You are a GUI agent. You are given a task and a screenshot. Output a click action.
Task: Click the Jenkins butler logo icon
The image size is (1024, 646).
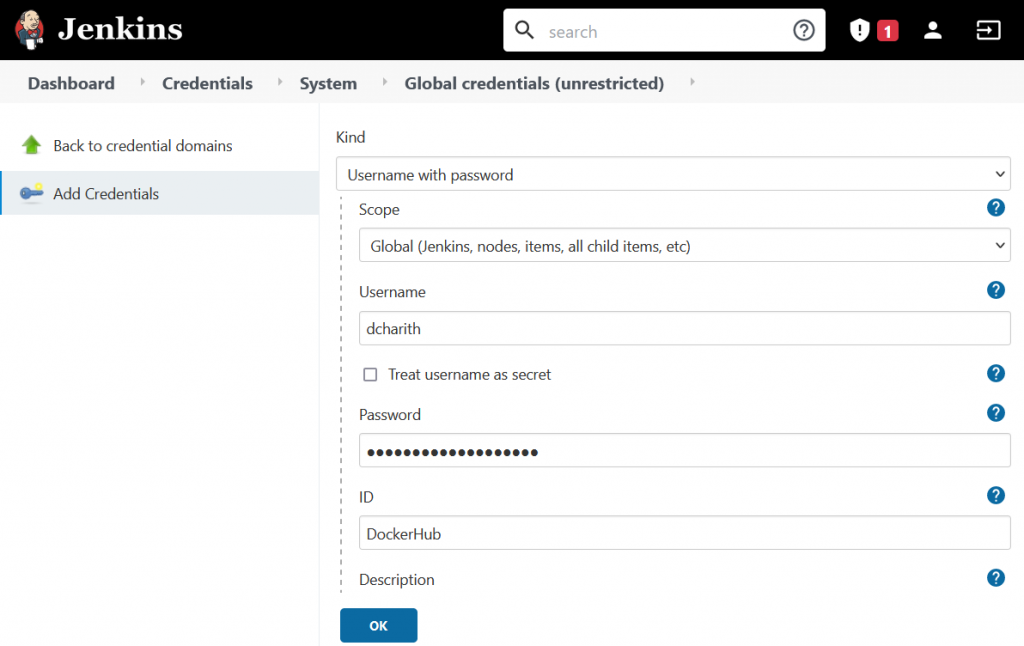tap(29, 29)
